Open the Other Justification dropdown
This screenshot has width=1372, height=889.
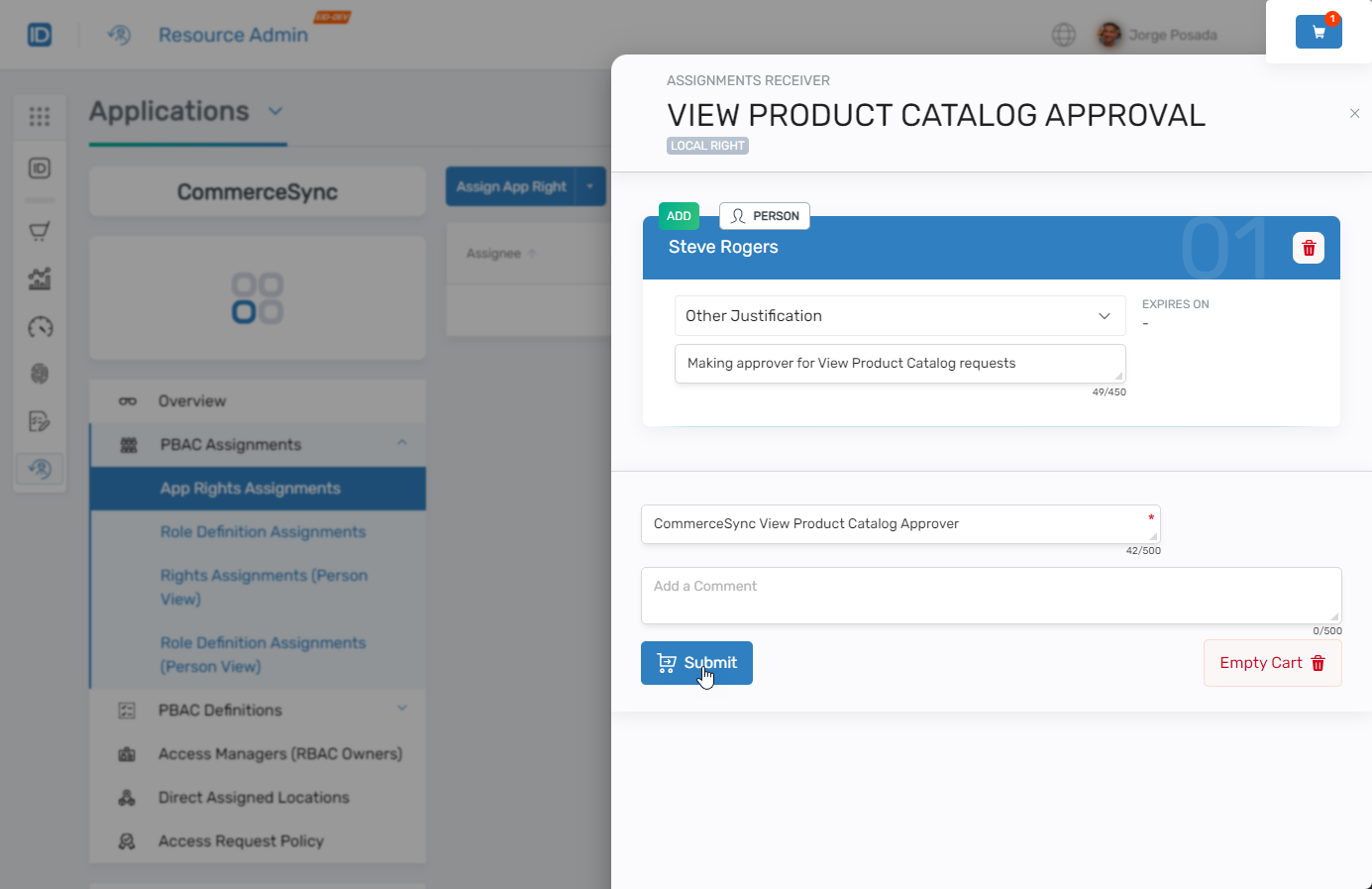pyautogui.click(x=898, y=315)
